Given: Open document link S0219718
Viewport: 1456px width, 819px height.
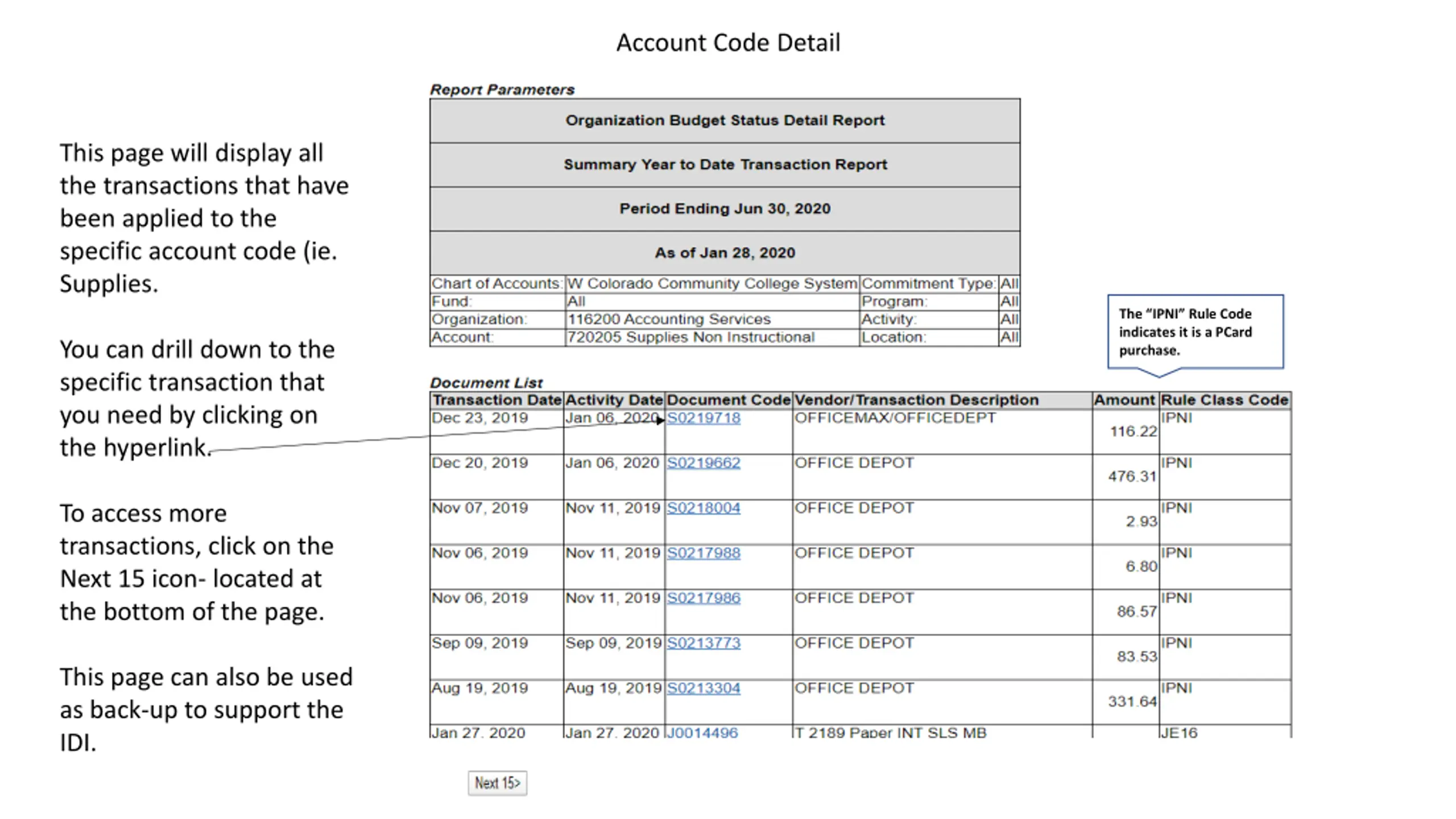Looking at the screenshot, I should [x=703, y=418].
